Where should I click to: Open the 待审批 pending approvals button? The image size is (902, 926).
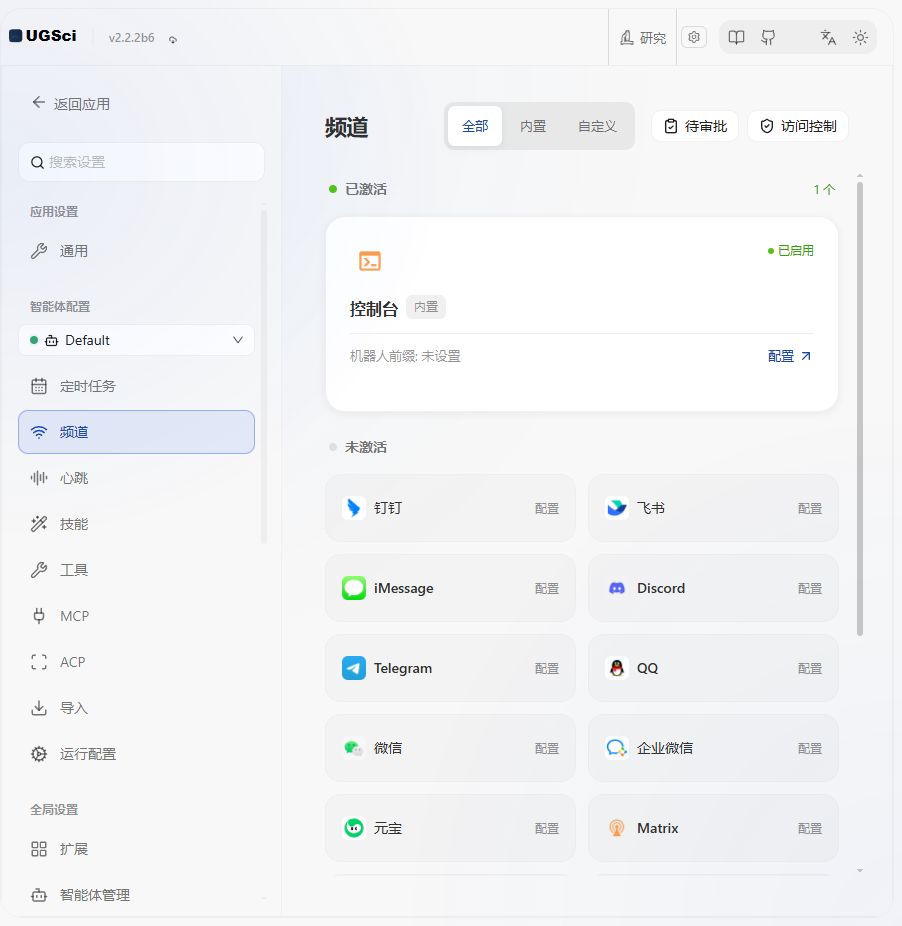click(695, 126)
